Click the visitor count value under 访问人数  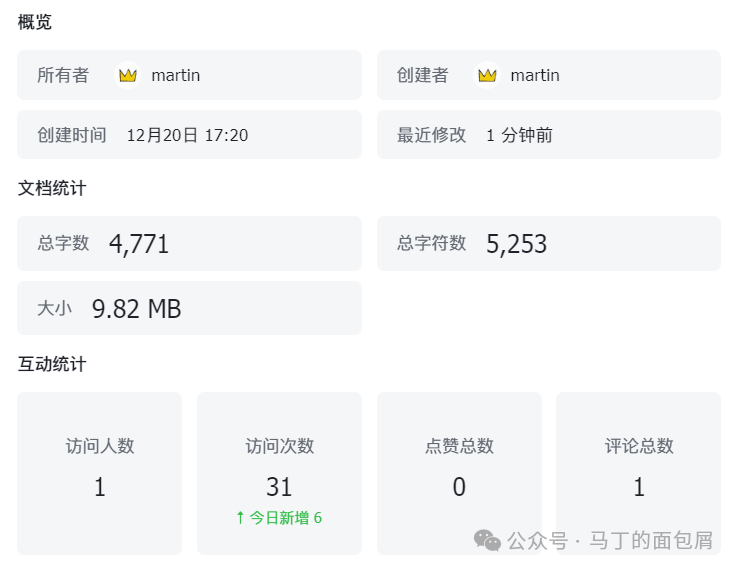pyautogui.click(x=100, y=487)
